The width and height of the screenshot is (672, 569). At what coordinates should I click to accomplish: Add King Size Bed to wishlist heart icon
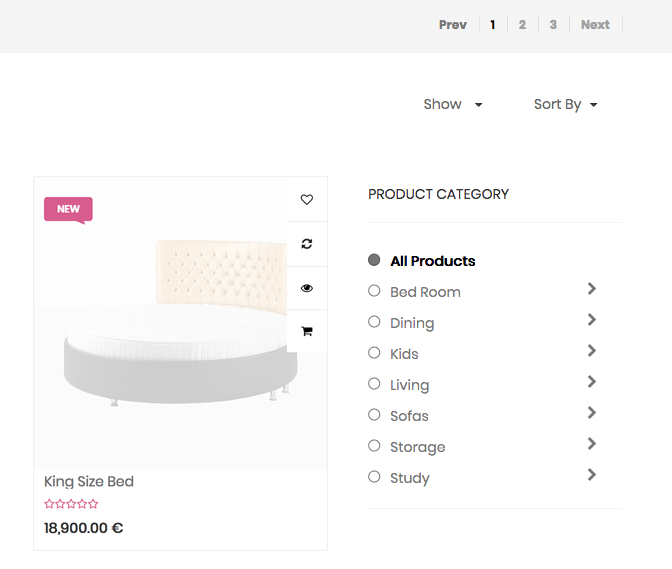point(306,200)
